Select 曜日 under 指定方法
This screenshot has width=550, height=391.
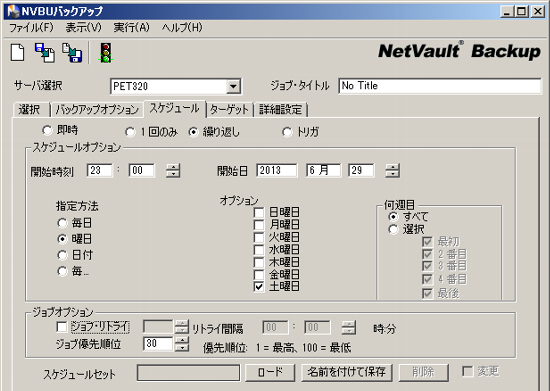click(62, 239)
